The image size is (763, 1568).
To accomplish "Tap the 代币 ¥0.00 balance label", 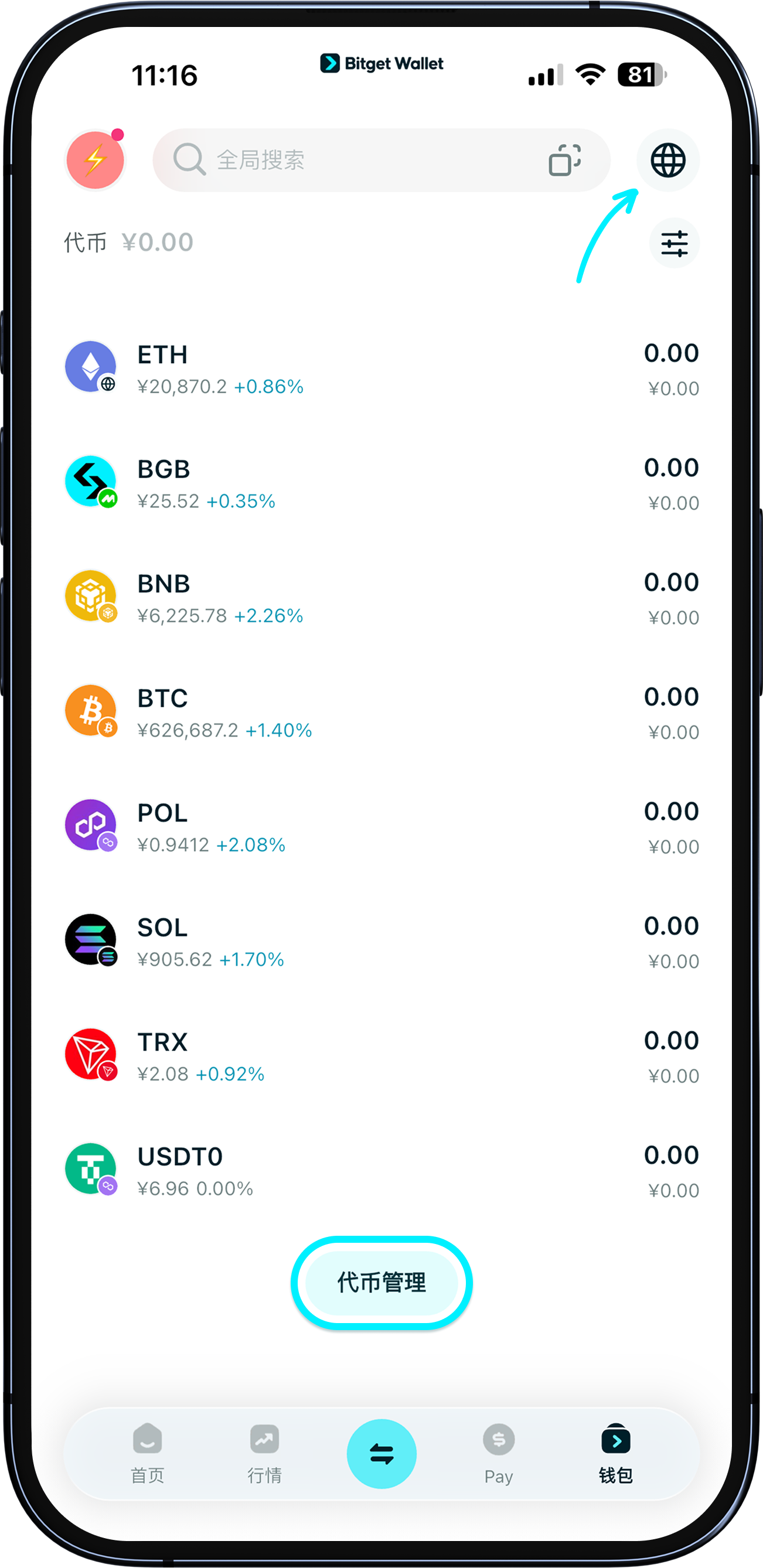I will click(x=128, y=242).
